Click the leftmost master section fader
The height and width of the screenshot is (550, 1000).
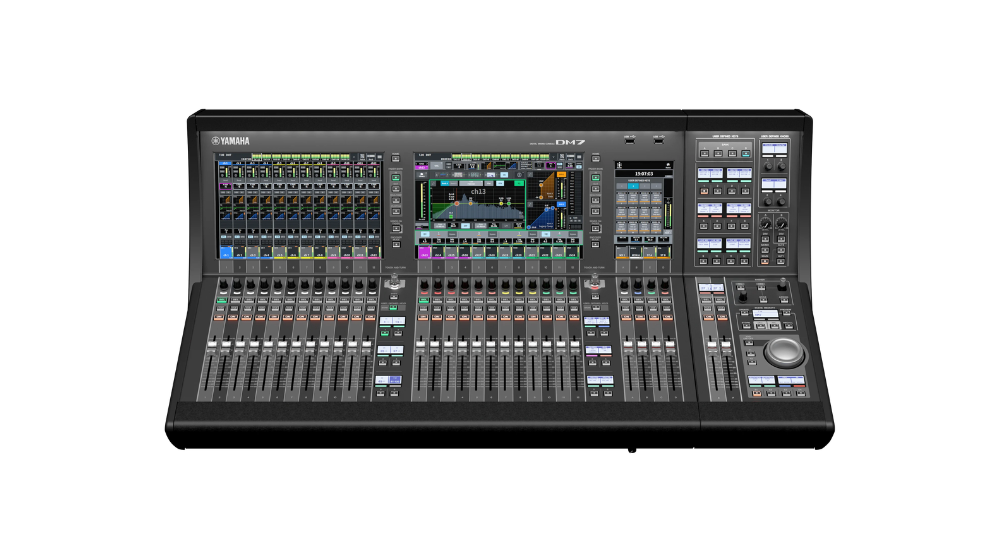tap(712, 345)
